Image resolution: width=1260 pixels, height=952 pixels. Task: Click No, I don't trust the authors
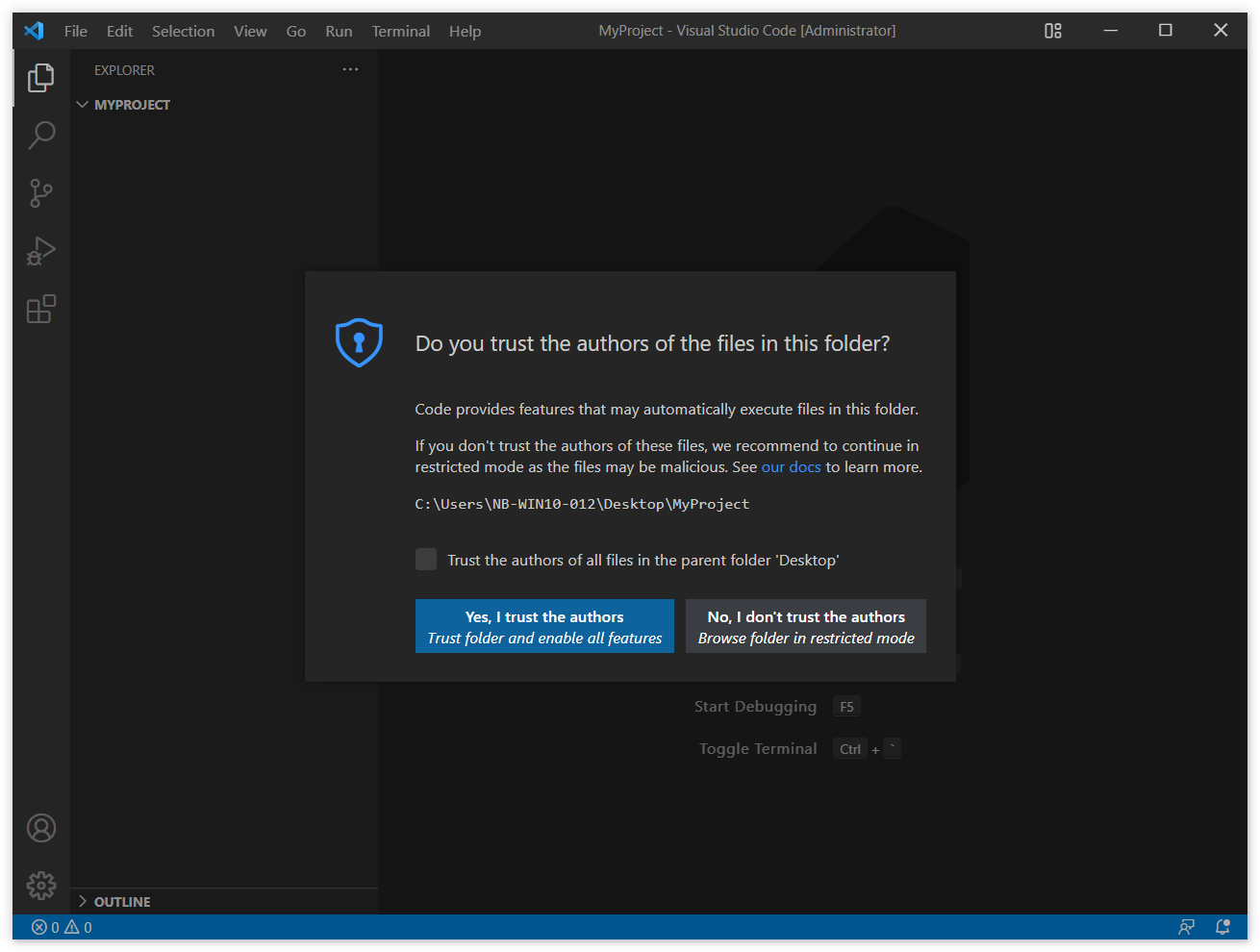pos(805,626)
